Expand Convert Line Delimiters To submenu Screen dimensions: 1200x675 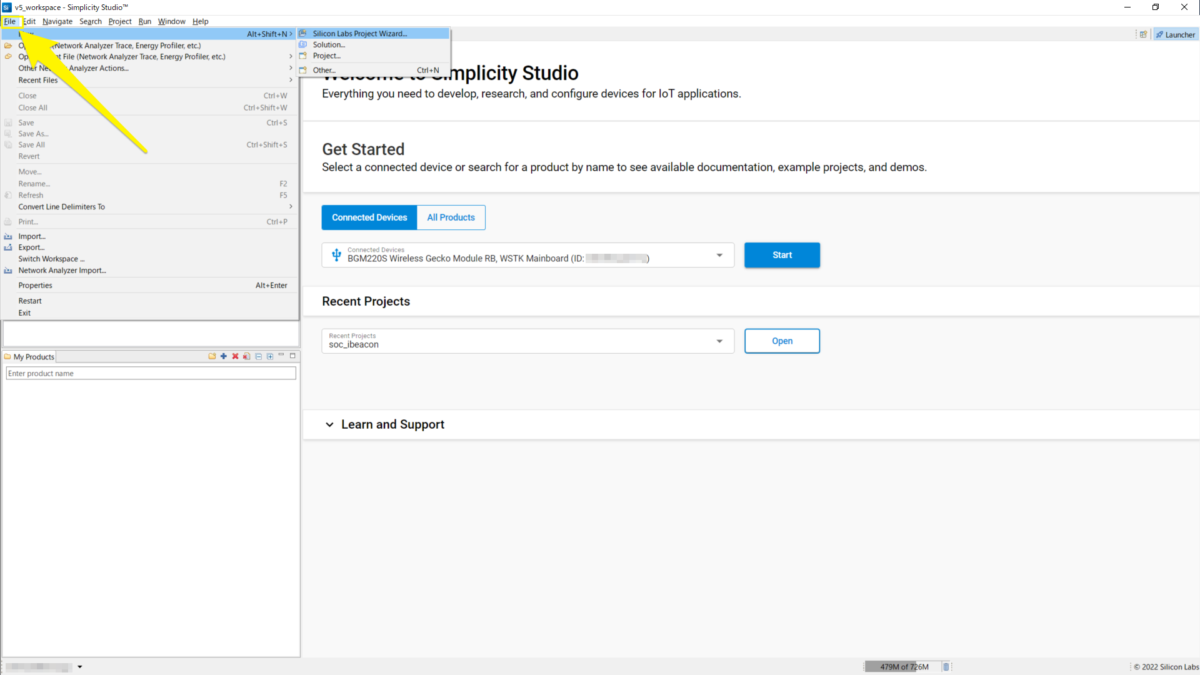tap(150, 207)
